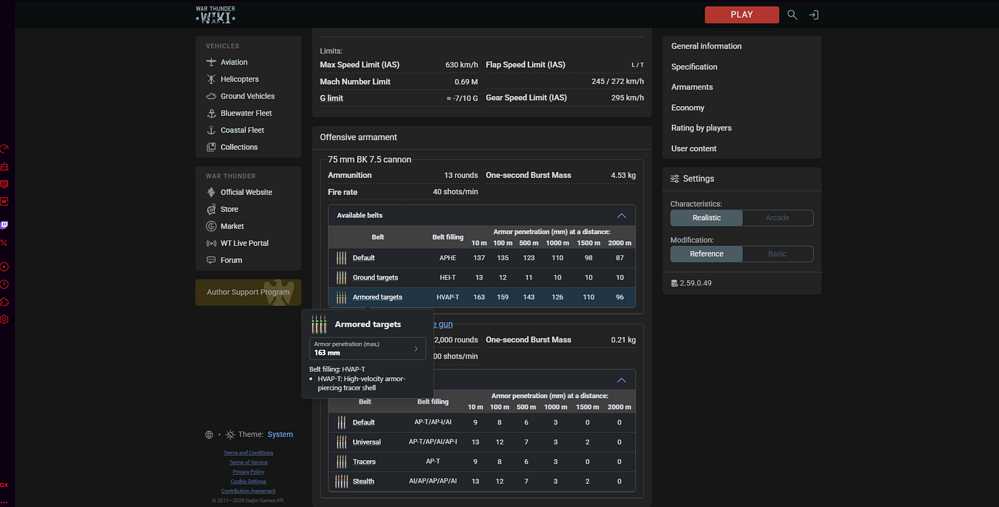
Task: Click the Store bag icon
Action: [x=211, y=209]
